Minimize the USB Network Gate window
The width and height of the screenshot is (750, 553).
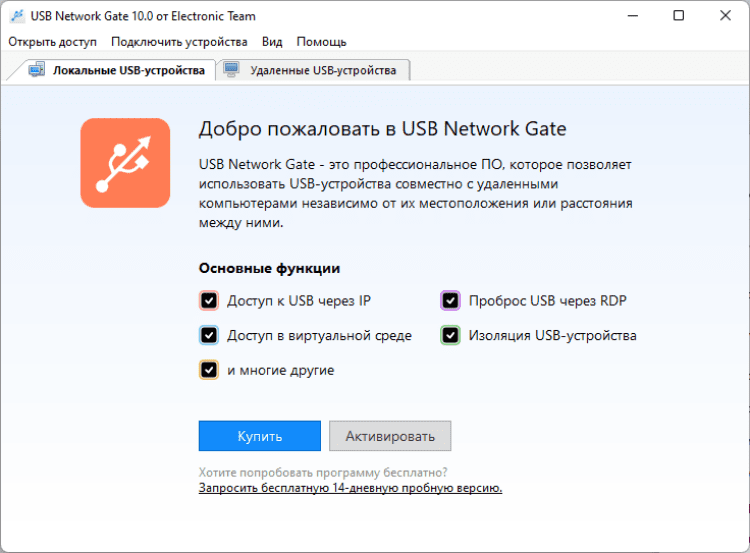pyautogui.click(x=633, y=16)
